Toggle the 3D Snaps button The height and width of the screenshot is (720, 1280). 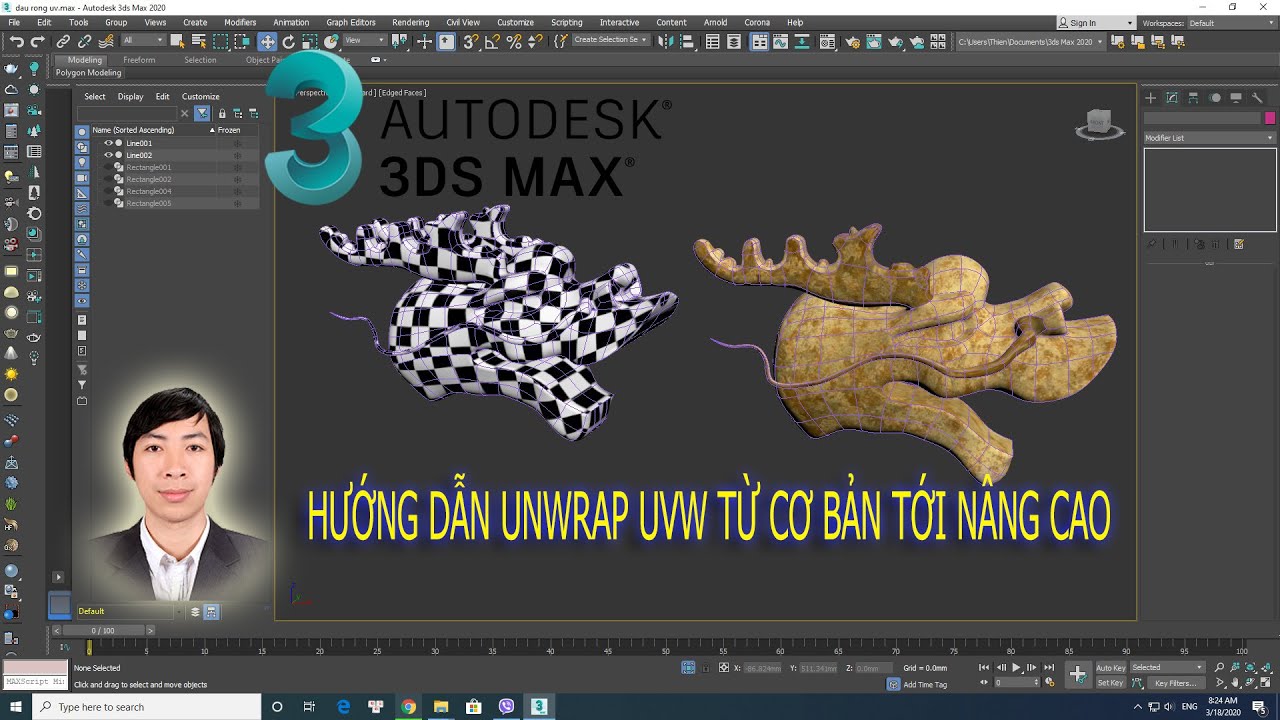pos(471,41)
